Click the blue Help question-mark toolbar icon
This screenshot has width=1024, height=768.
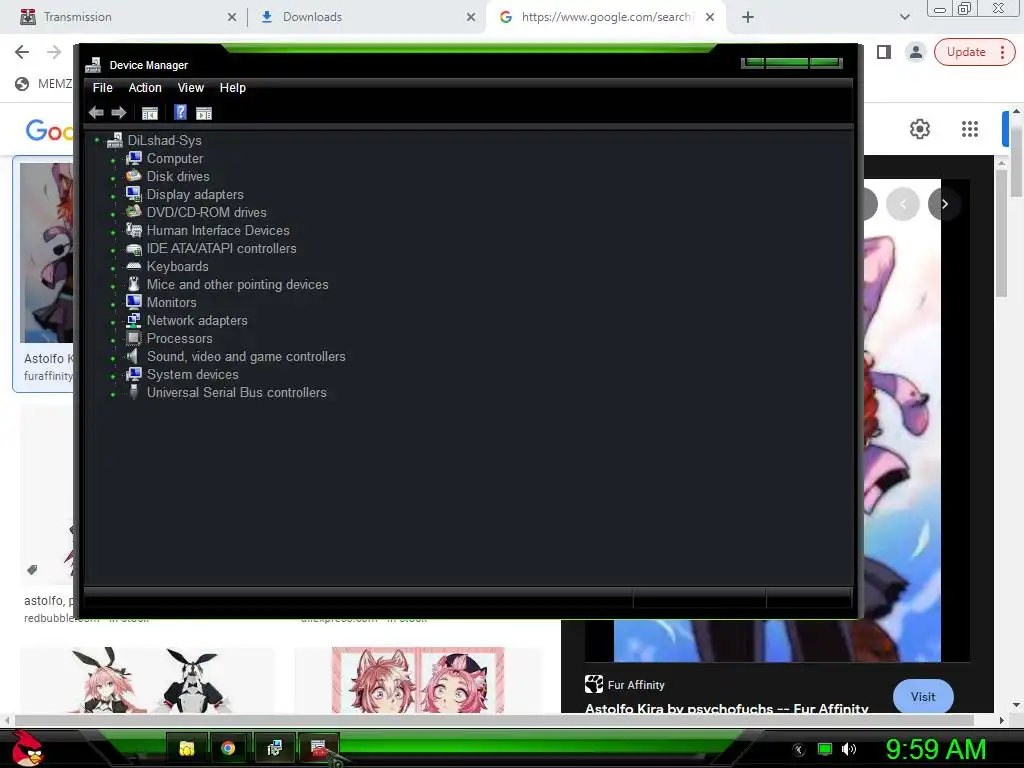click(180, 112)
